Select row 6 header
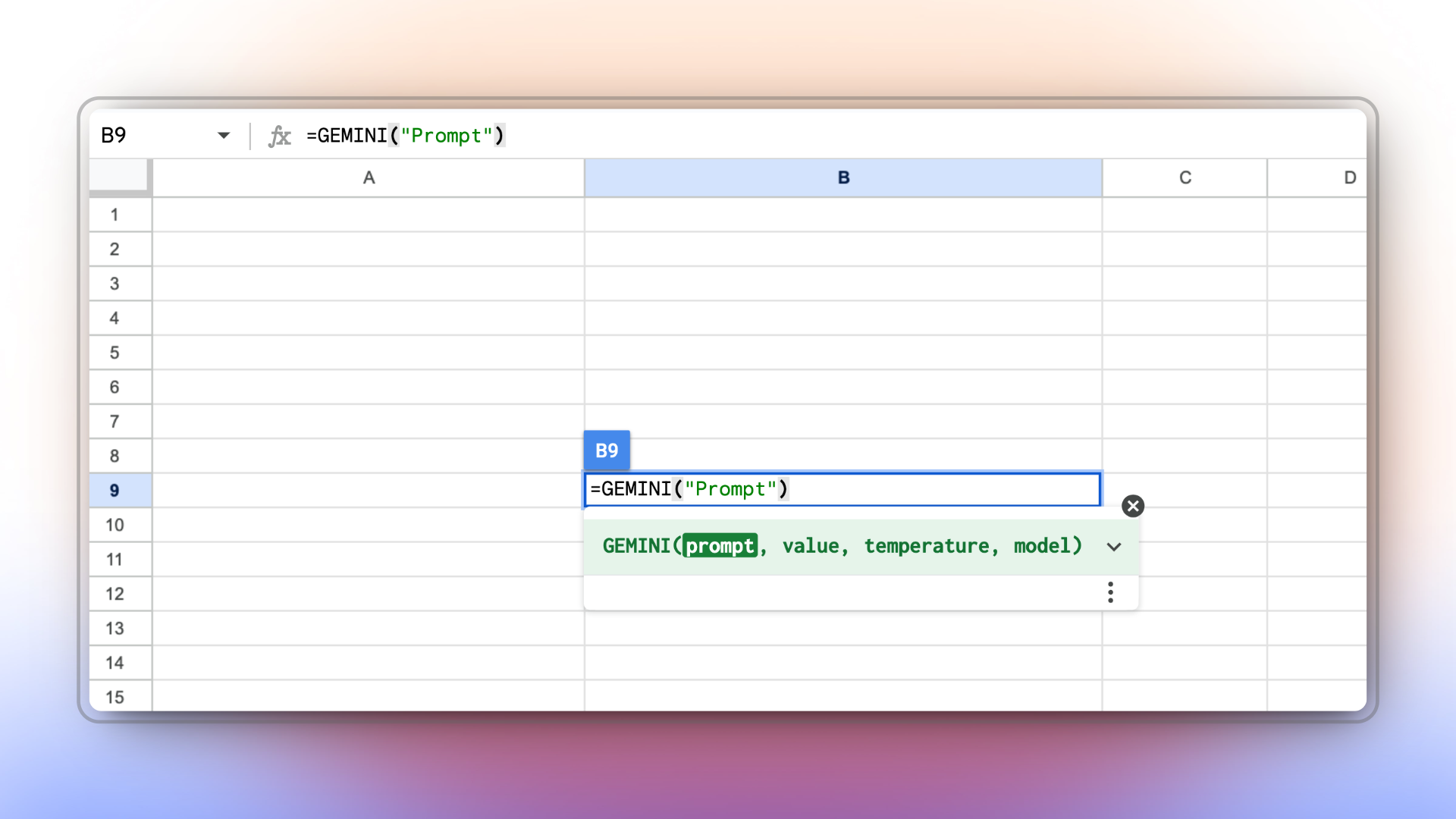This screenshot has height=819, width=1456. 121,387
